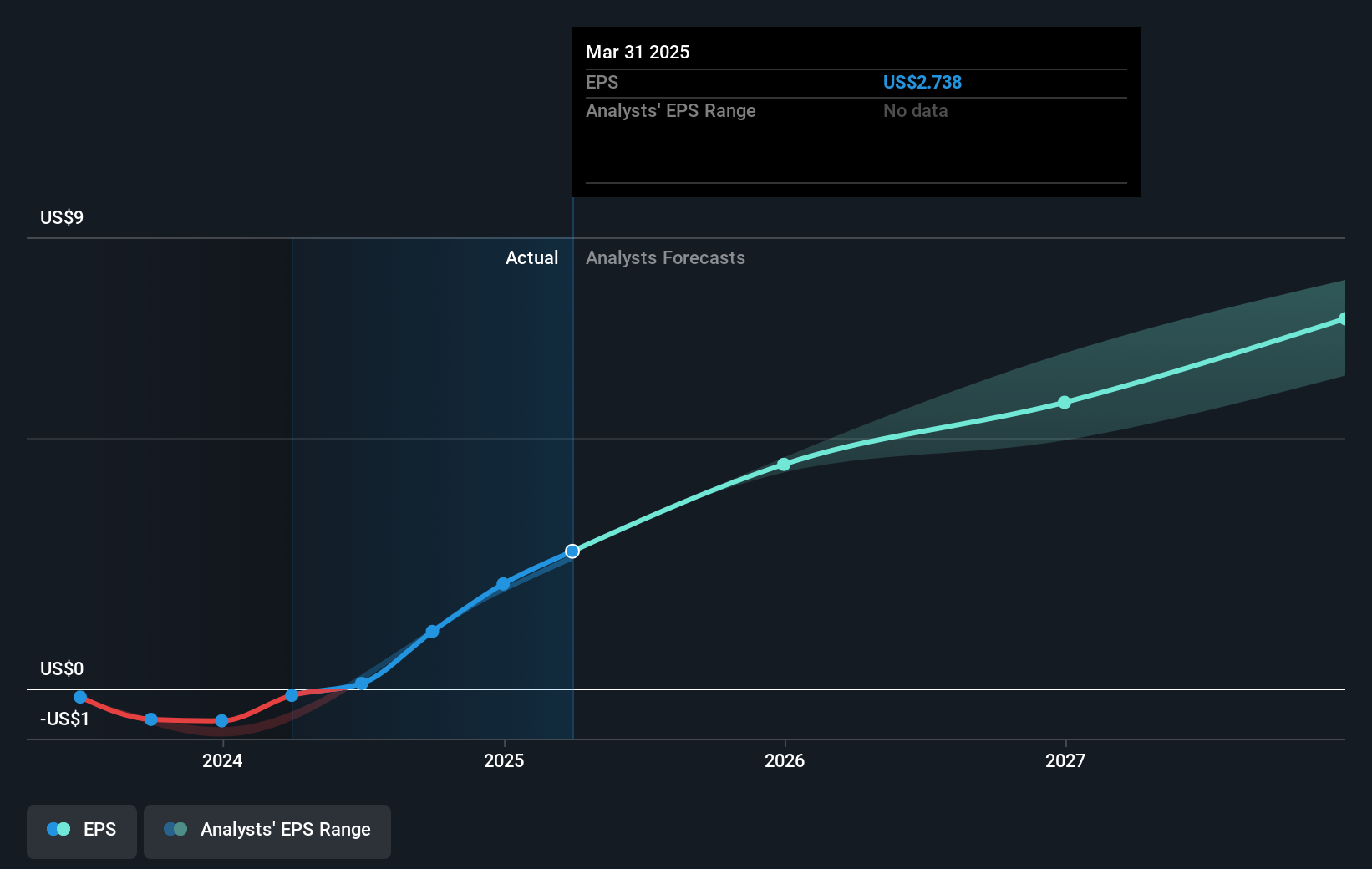Click the 2026 forecast EPS data point
This screenshot has height=869, width=1372.
[784, 465]
